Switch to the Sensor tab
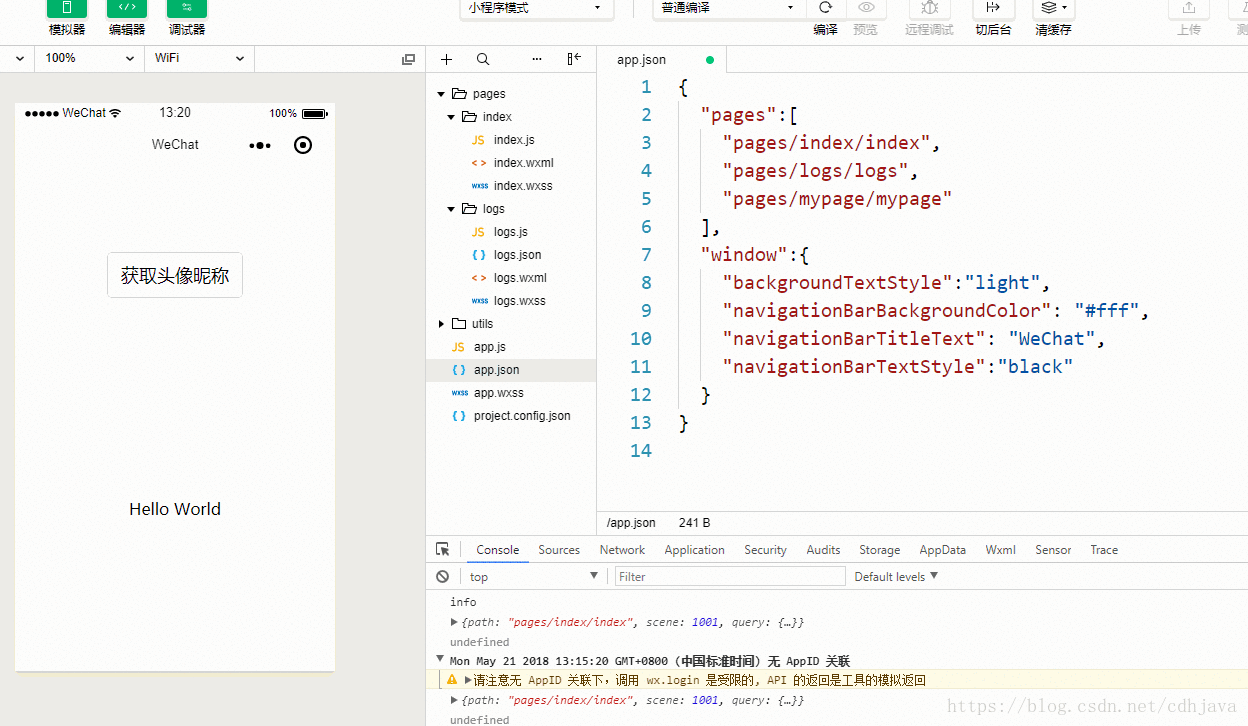The image size is (1248, 726). pyautogui.click(x=1053, y=550)
